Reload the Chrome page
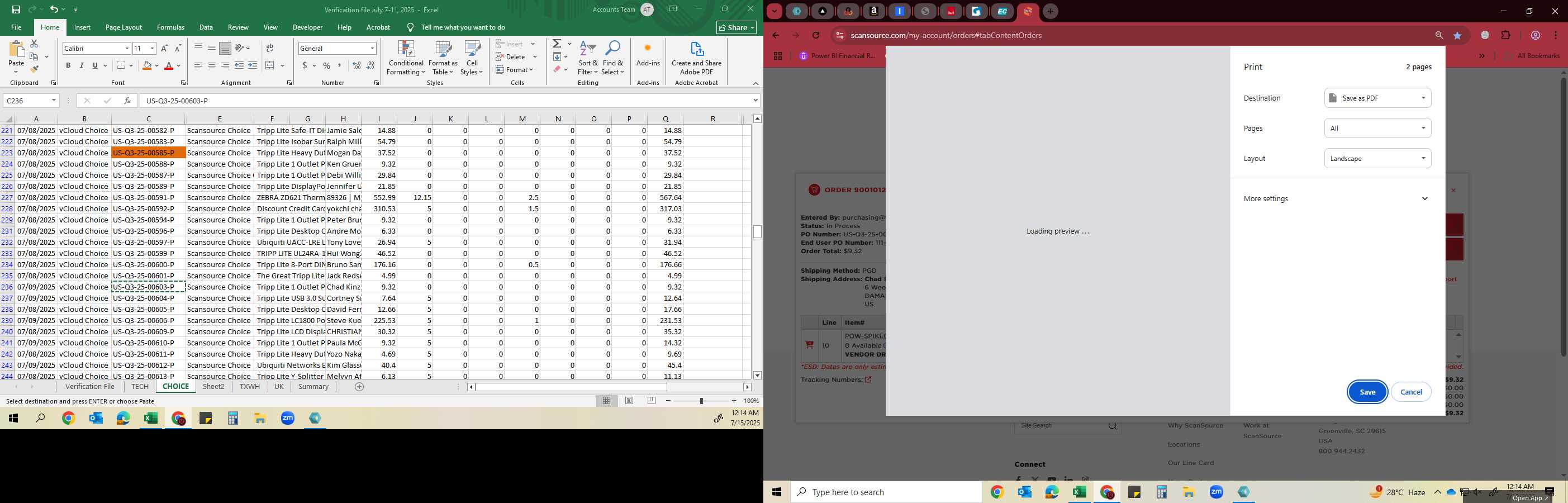Image resolution: width=1568 pixels, height=503 pixels. pyautogui.click(x=816, y=35)
